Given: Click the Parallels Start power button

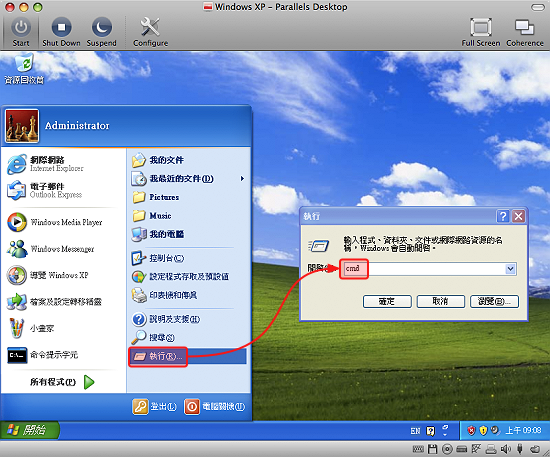Looking at the screenshot, I should (x=21, y=32).
